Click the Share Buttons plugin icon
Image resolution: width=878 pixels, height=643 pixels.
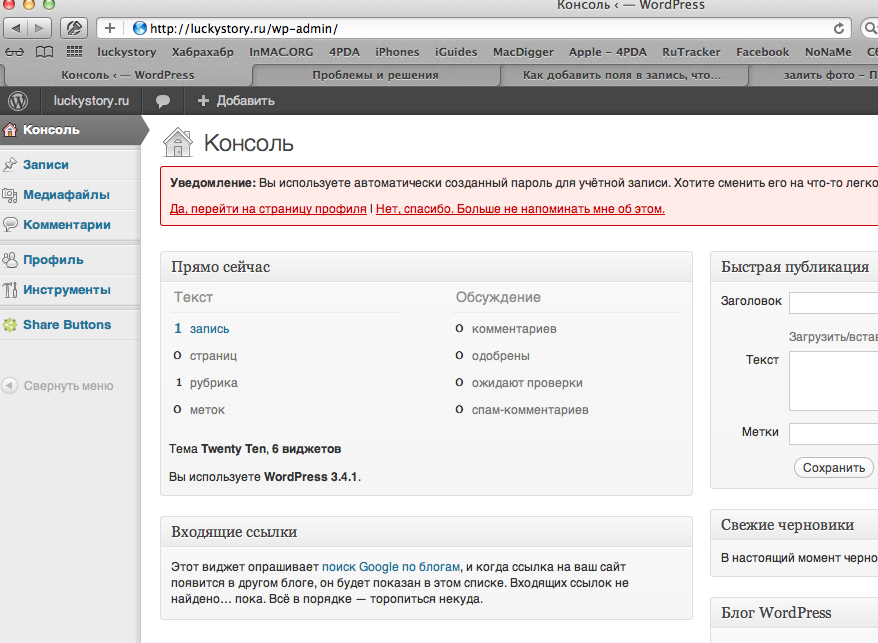[x=10, y=325]
